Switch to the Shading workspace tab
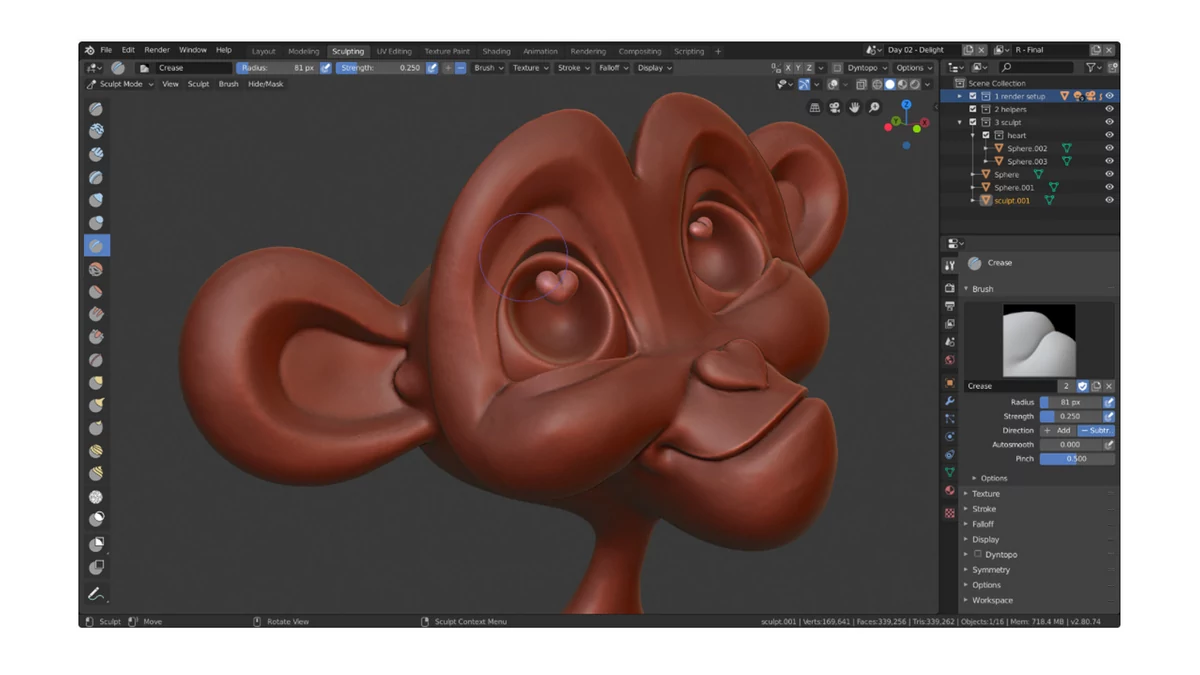Screen dimensions: 1200x675 (496, 51)
